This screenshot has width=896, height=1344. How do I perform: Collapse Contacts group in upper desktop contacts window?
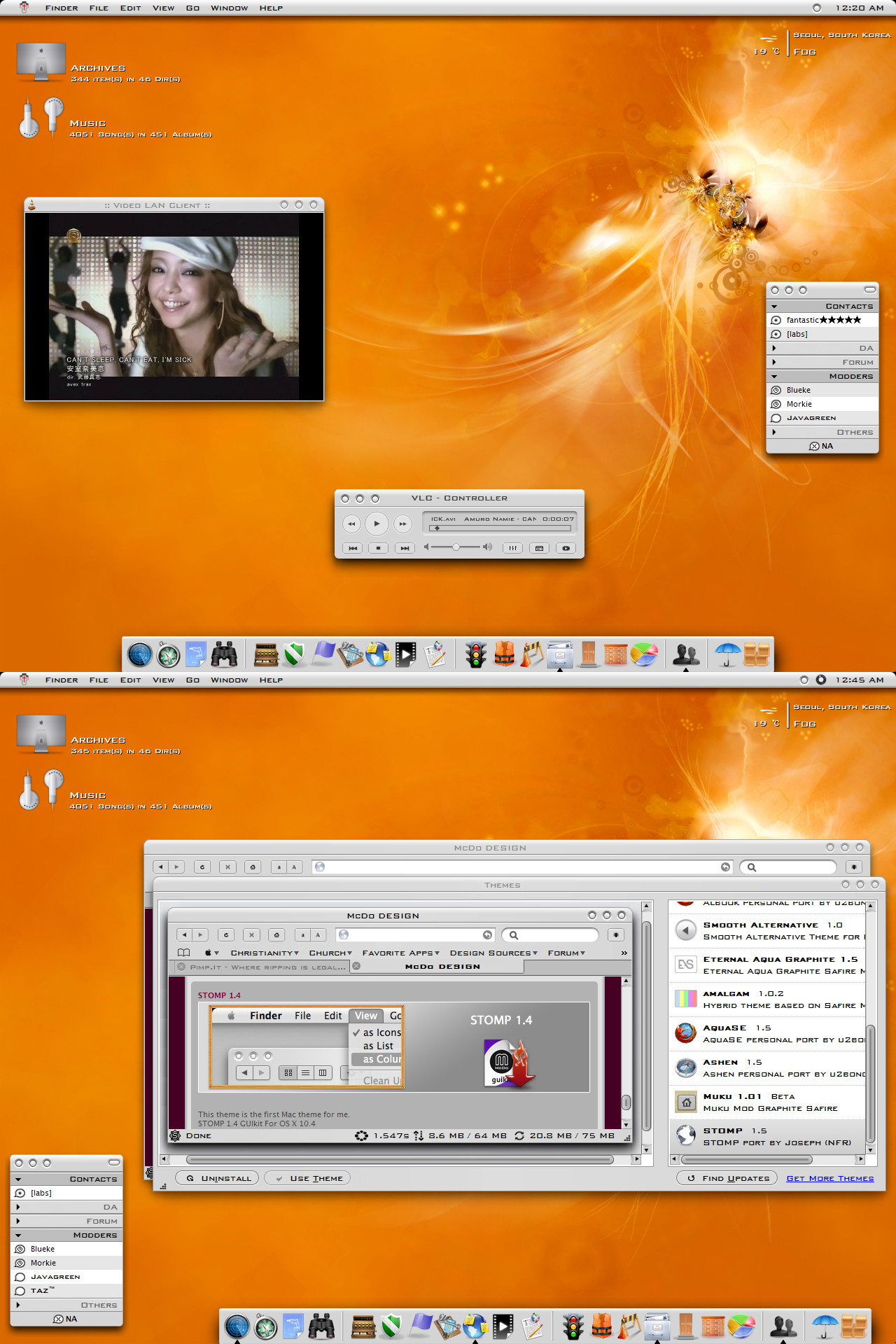[774, 306]
